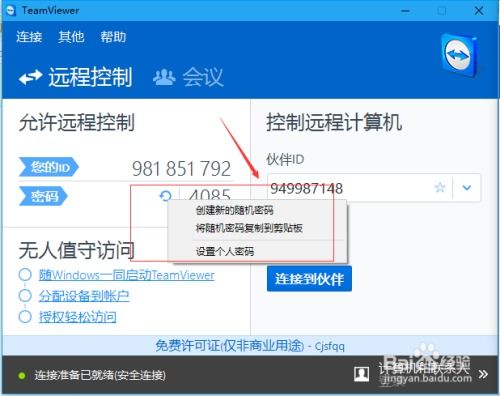Viewport: 500px width, 396px height.
Task: Toggle circle beside 随Windows一同启动TeamViewer
Action: 25,275
